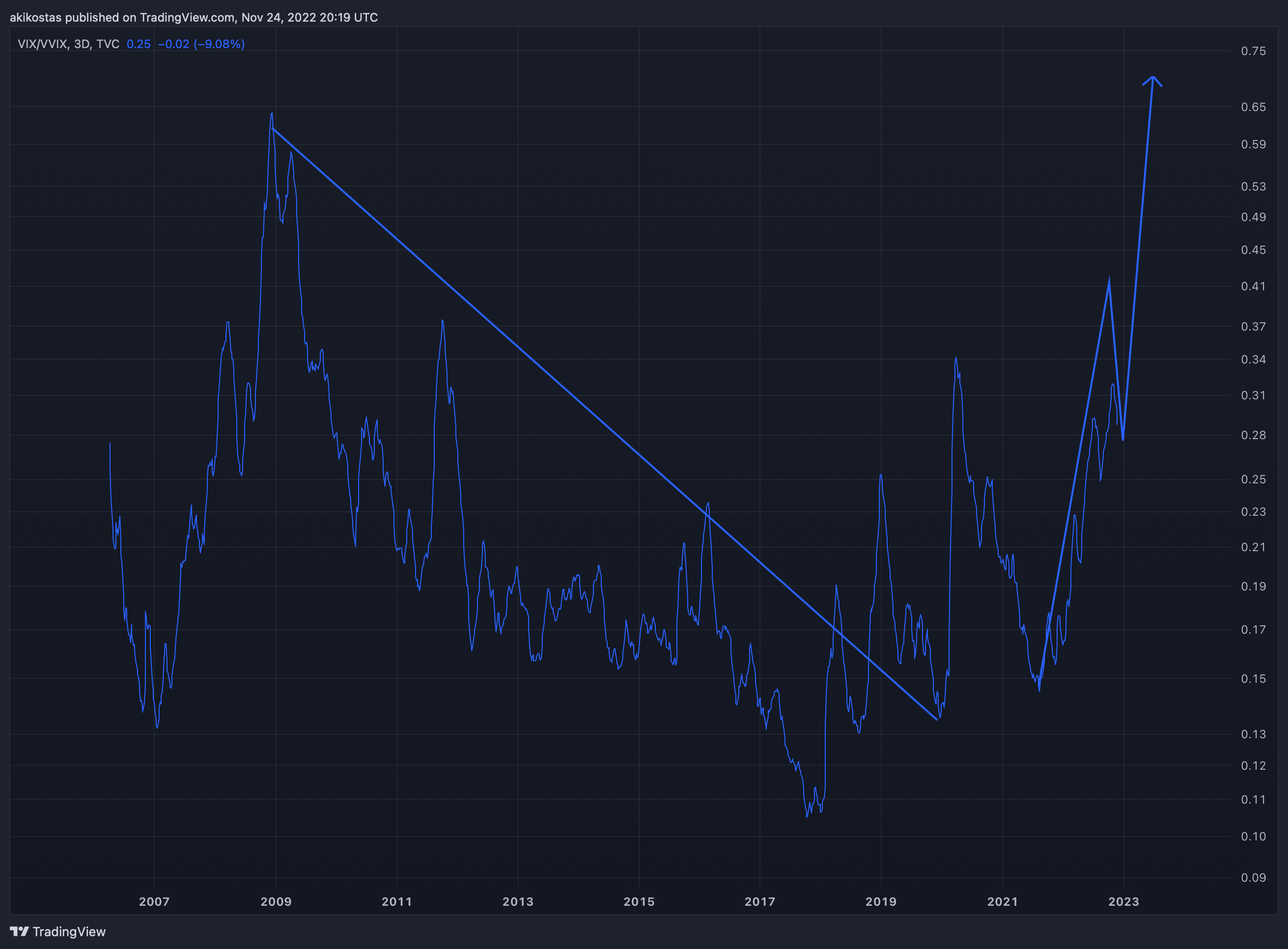Click the 0.10 price axis label
The image size is (1288, 949).
1254,837
